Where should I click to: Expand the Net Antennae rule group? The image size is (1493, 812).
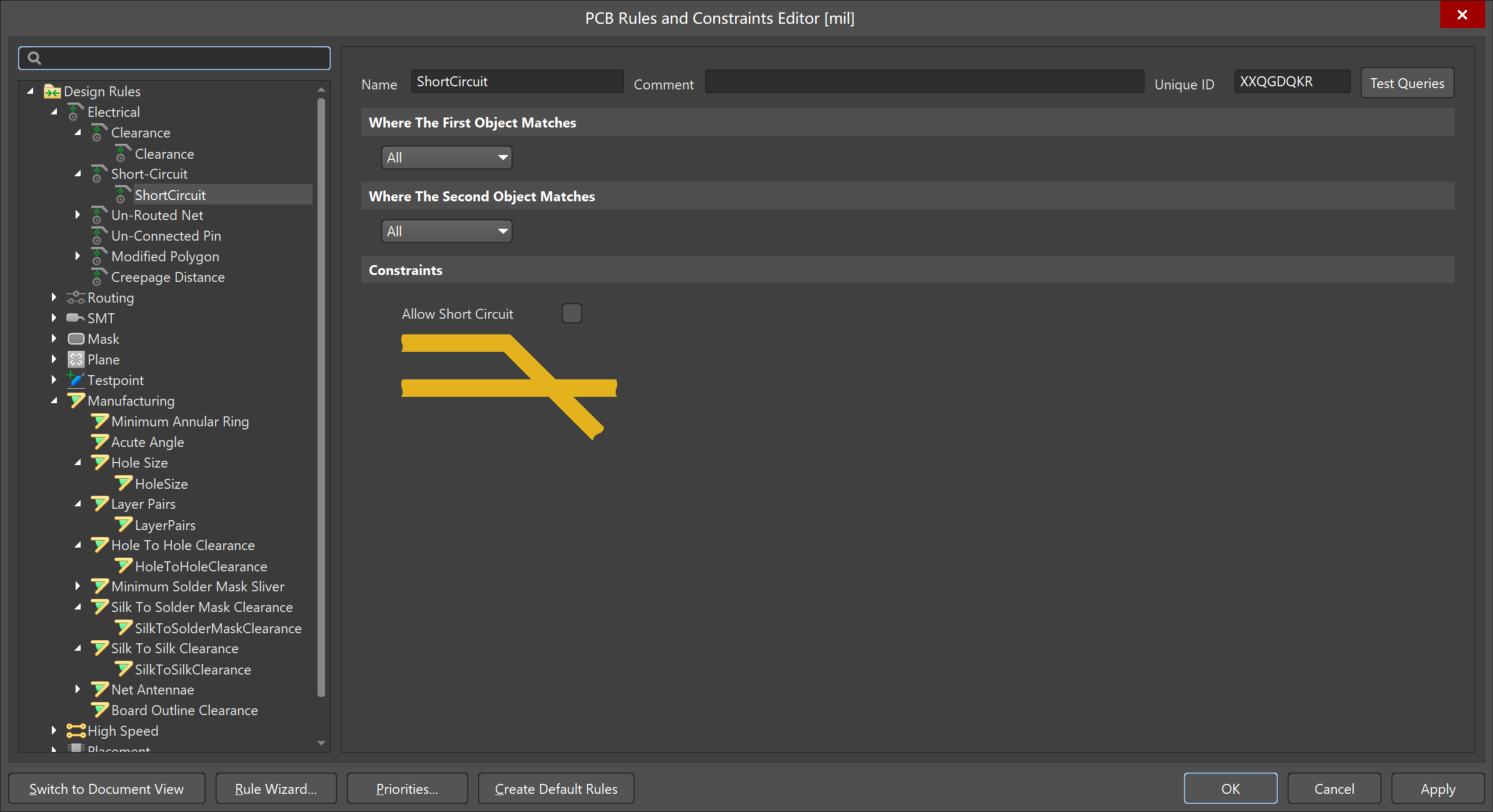click(78, 690)
